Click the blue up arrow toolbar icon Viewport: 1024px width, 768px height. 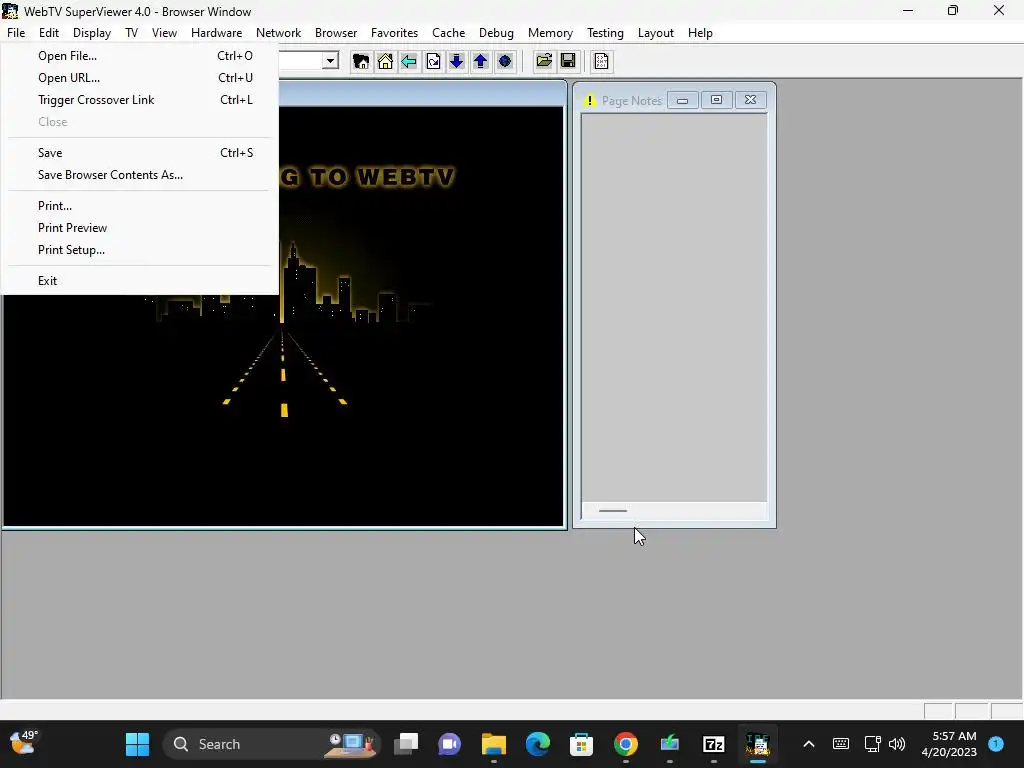pos(481,61)
